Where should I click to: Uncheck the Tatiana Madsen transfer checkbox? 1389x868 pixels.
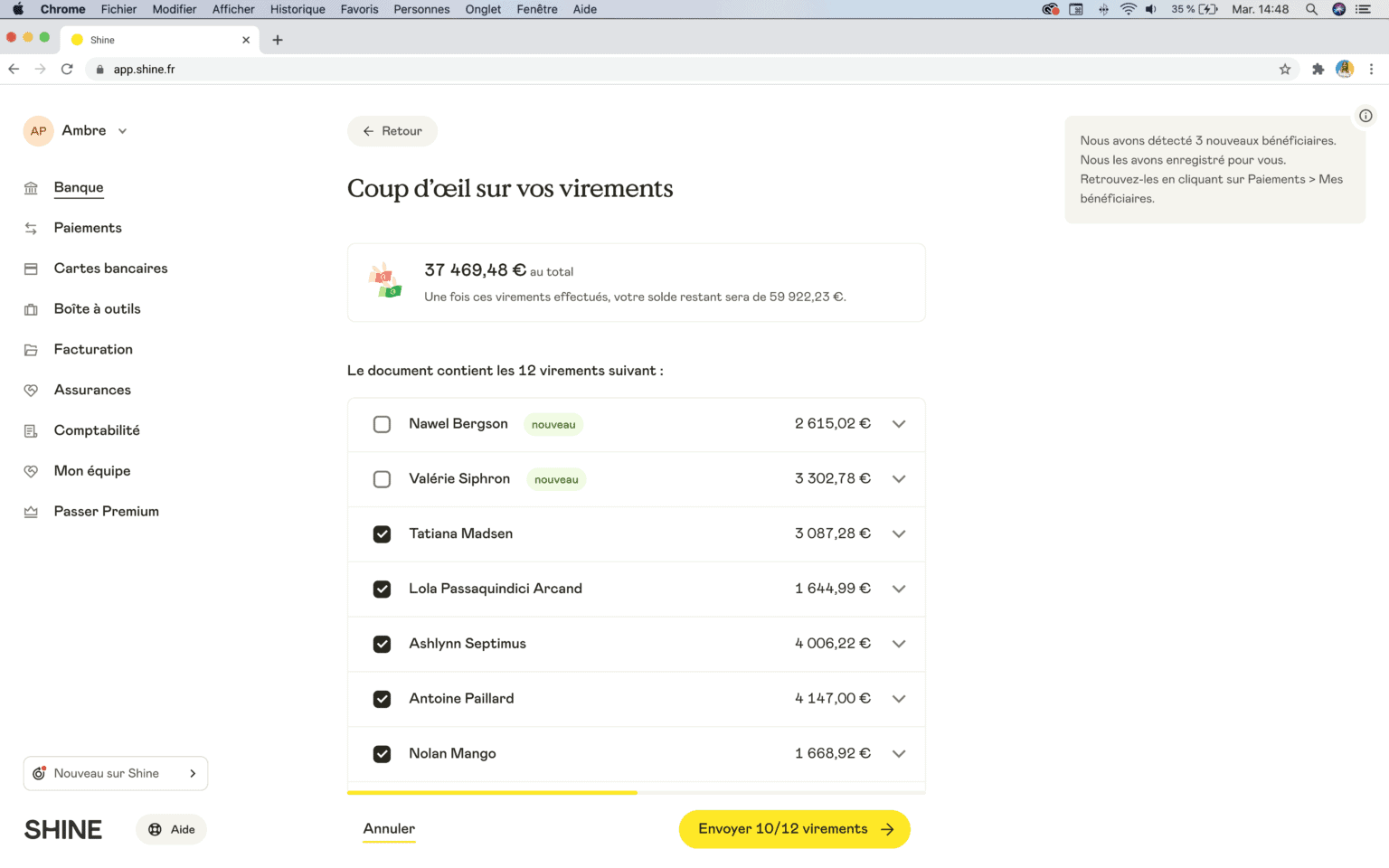click(382, 534)
